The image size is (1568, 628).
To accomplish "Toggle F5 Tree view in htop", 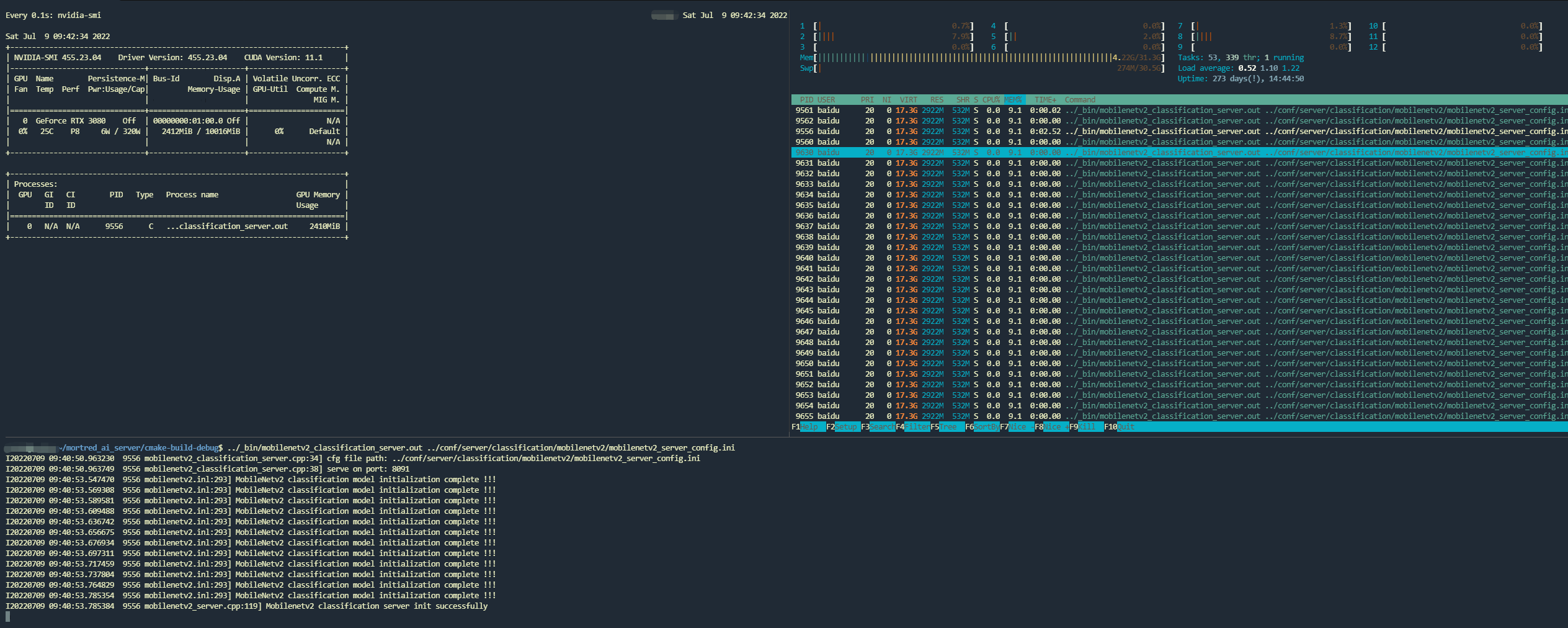I will point(947,427).
